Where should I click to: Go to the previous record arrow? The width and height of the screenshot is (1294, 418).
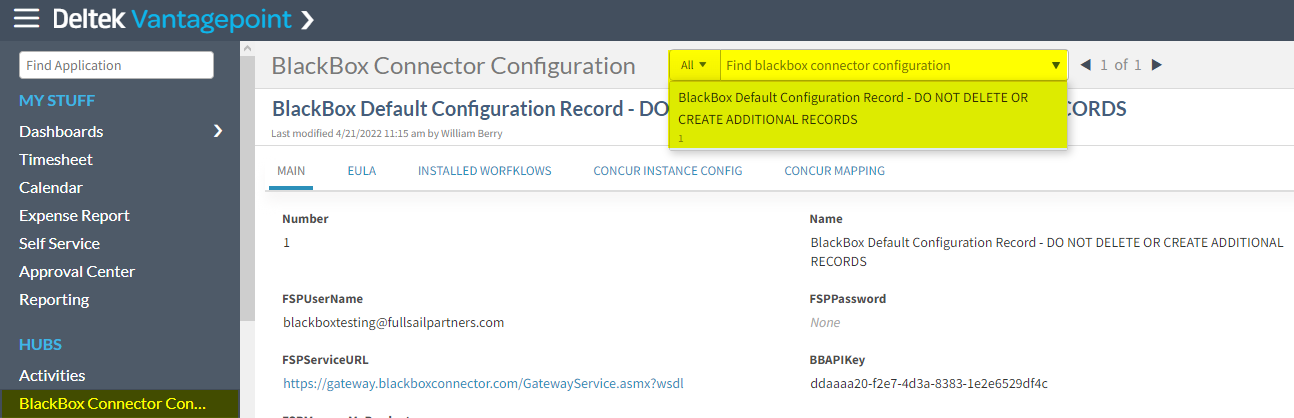[1086, 65]
